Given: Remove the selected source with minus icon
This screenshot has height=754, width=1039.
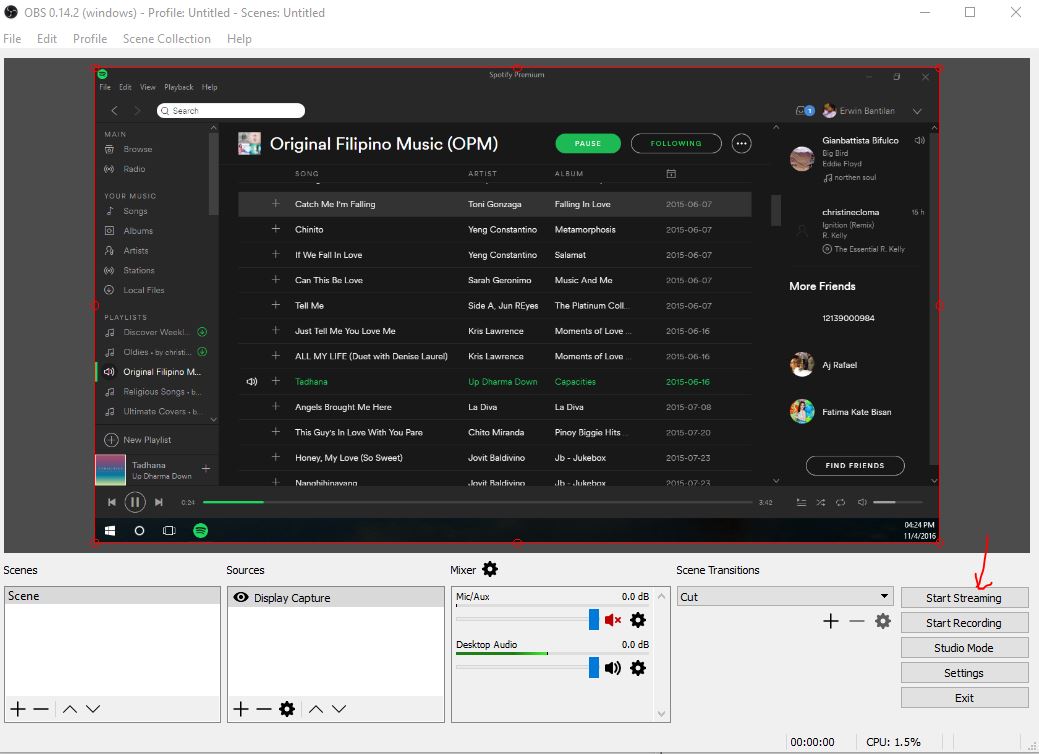Looking at the screenshot, I should click(x=264, y=709).
